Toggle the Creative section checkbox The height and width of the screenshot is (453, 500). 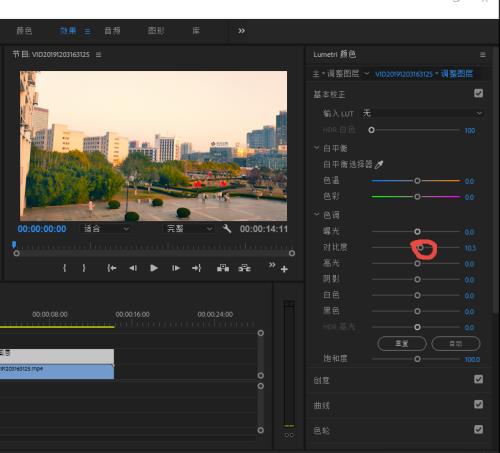pyautogui.click(x=478, y=379)
